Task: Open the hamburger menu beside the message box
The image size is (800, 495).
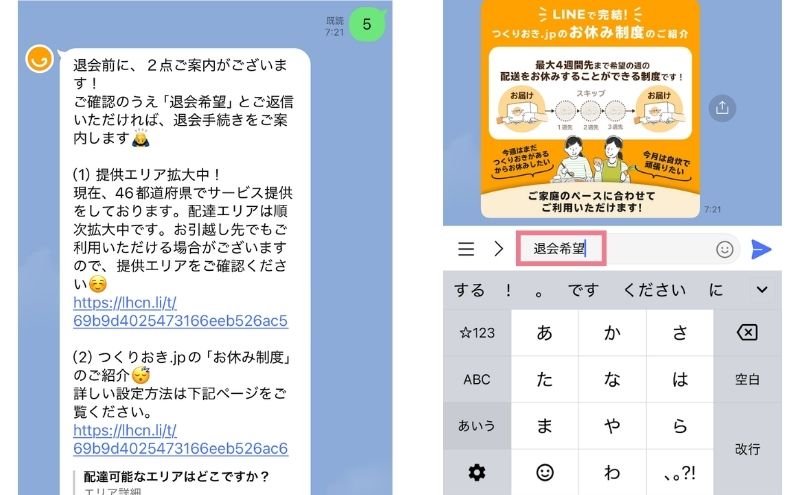Action: coord(466,249)
